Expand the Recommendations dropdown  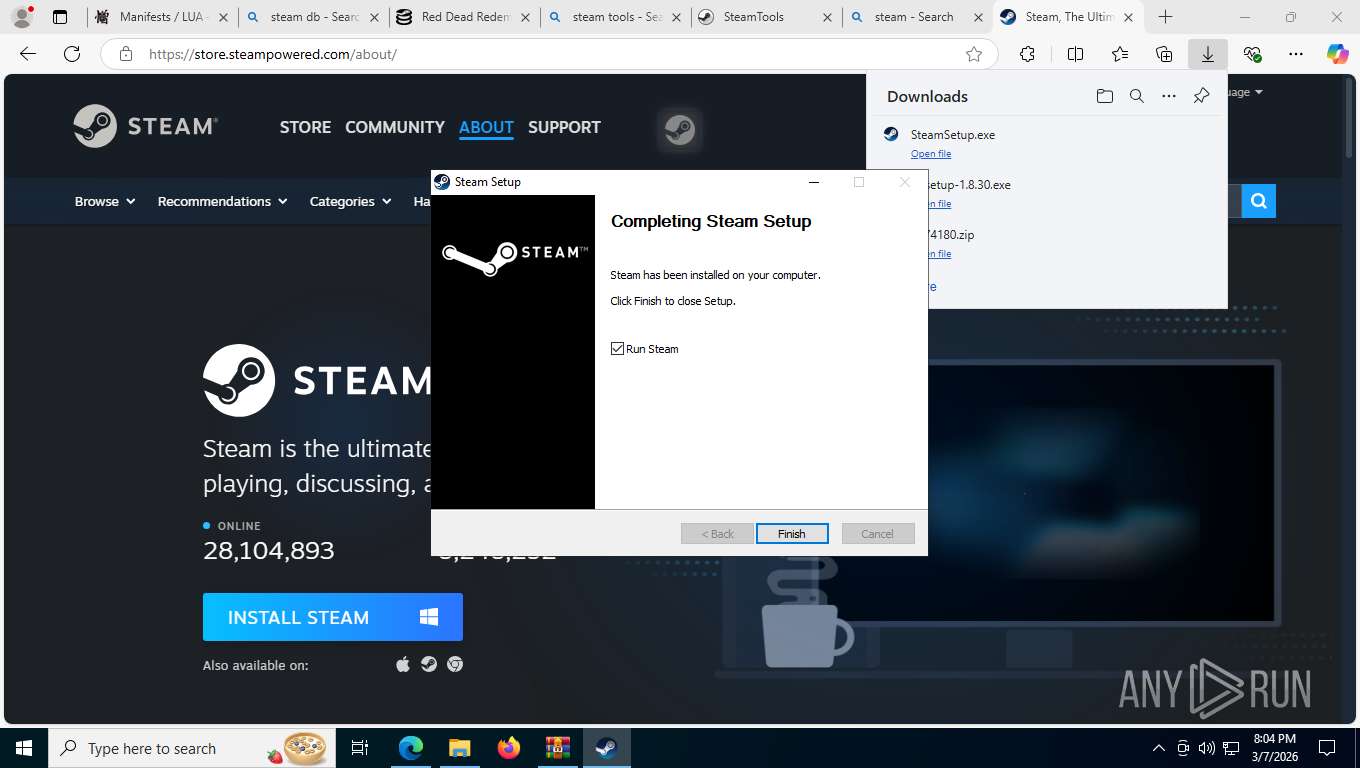222,201
